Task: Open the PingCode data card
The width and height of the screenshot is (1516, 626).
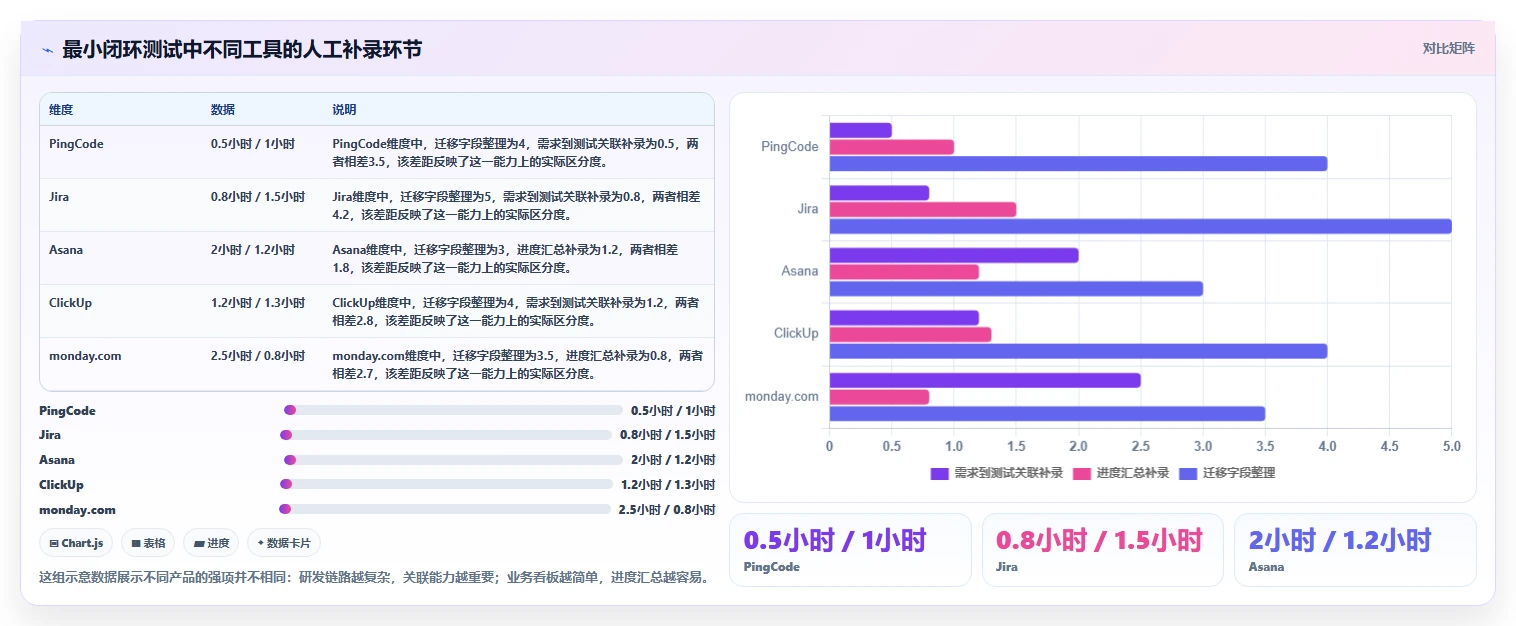Action: coord(850,549)
